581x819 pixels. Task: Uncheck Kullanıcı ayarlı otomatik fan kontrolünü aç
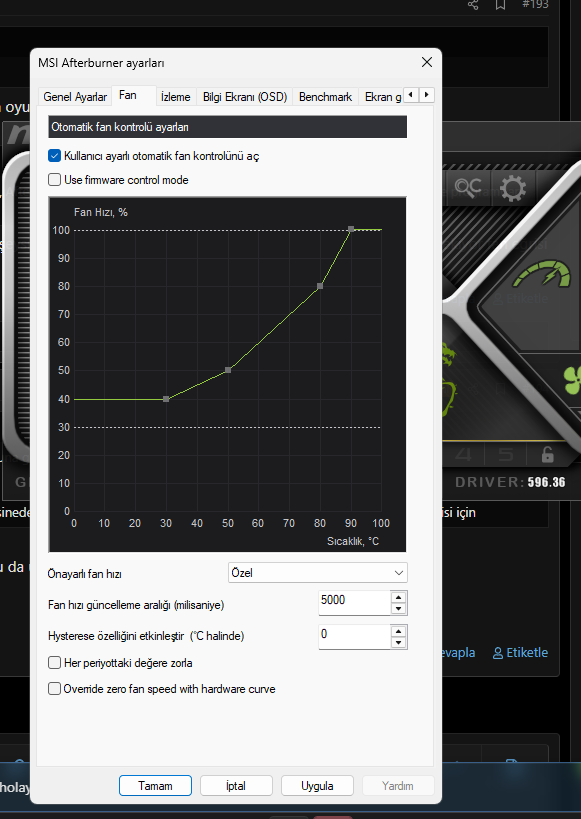pos(54,156)
